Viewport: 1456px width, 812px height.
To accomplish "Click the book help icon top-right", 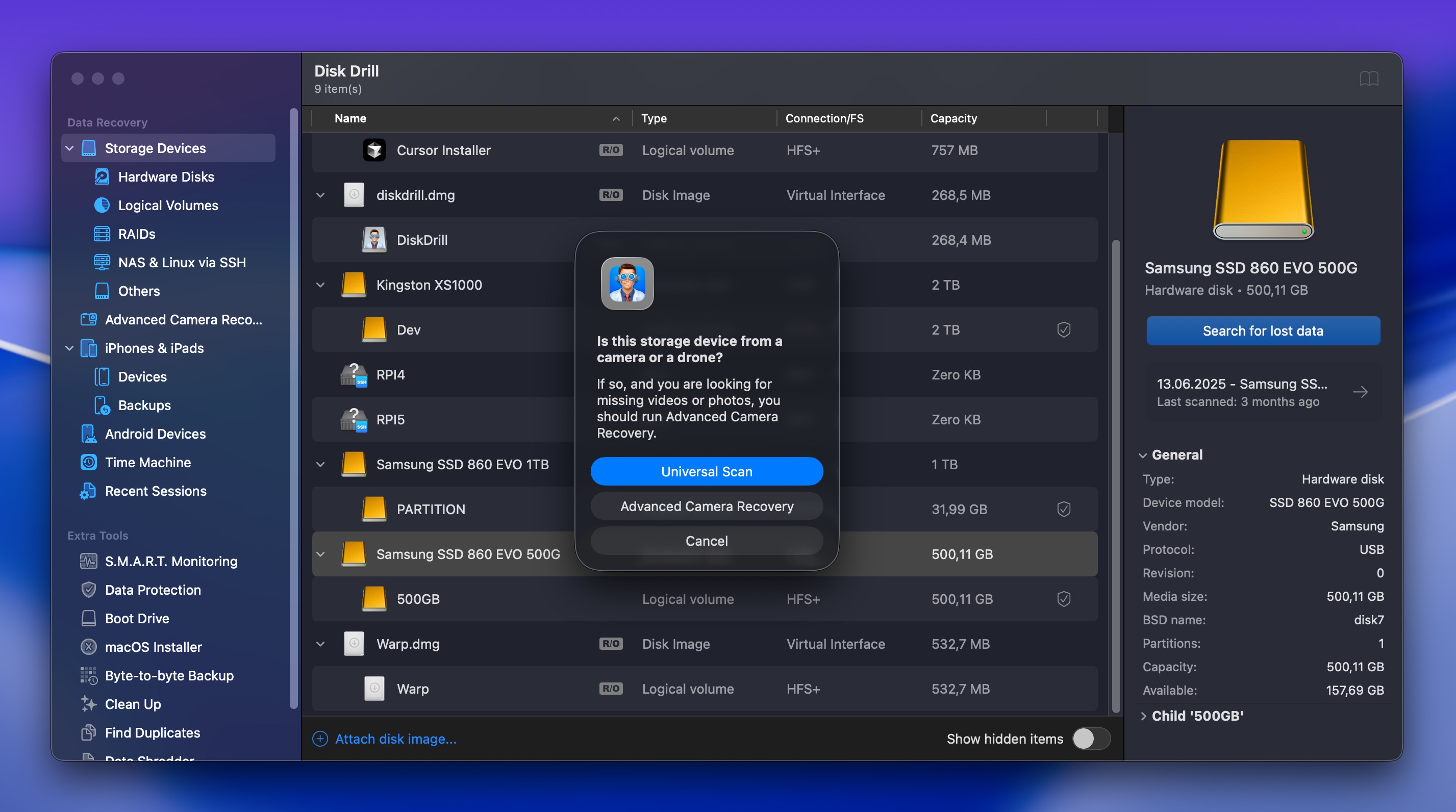I will [1368, 78].
